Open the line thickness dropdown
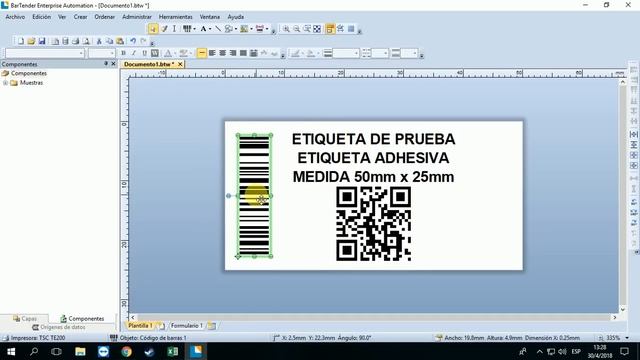 pyautogui.click(x=356, y=53)
